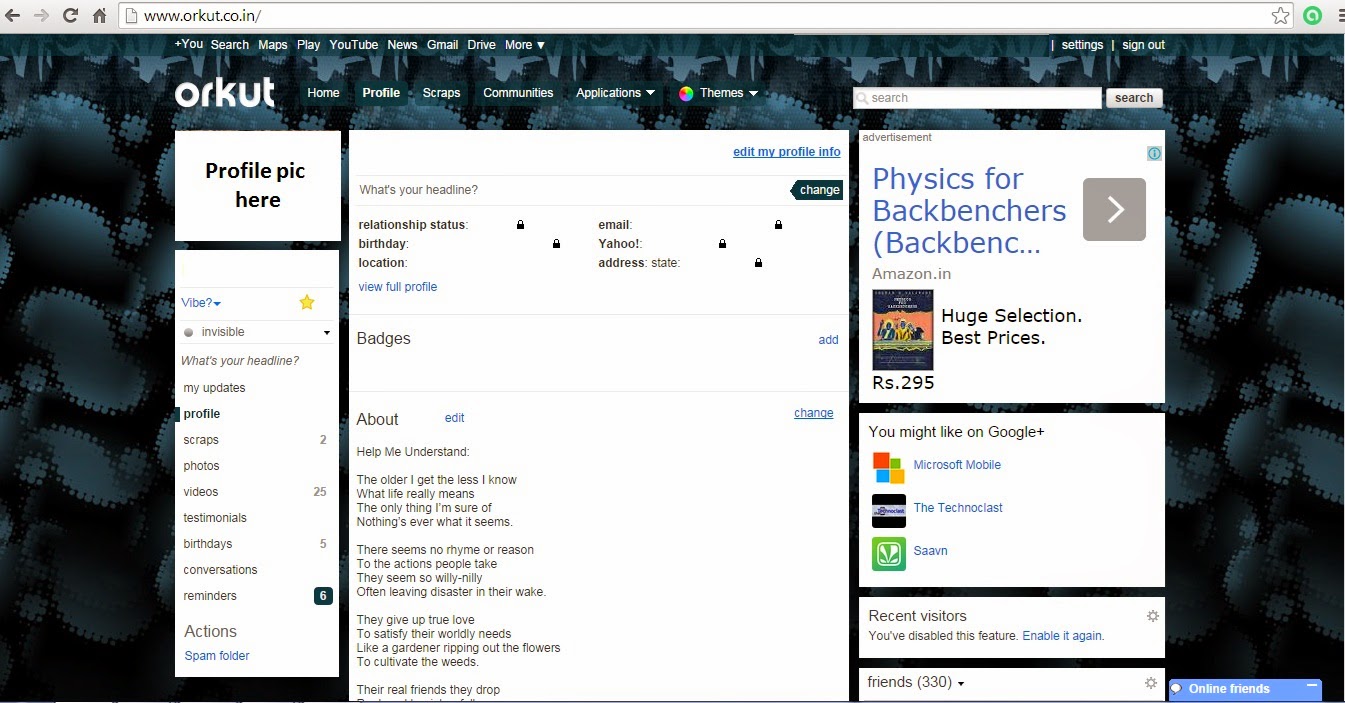Screen dimensions: 1345x703
Task: Click add link for Badges
Action: pos(828,340)
